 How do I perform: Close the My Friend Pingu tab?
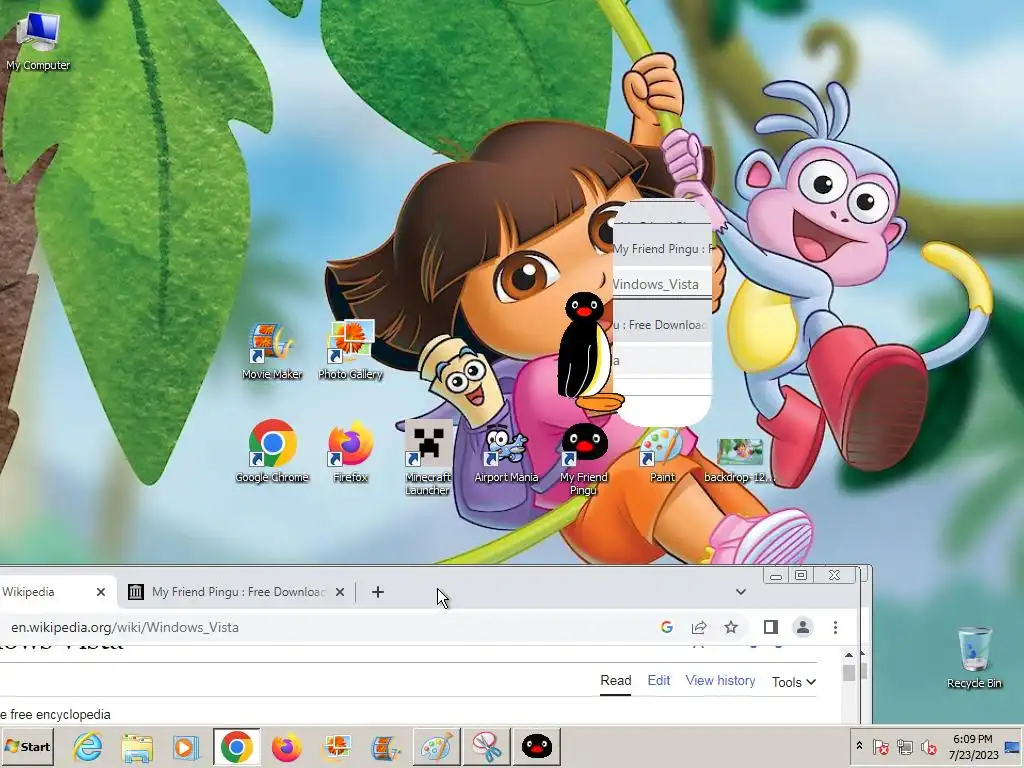pos(340,592)
